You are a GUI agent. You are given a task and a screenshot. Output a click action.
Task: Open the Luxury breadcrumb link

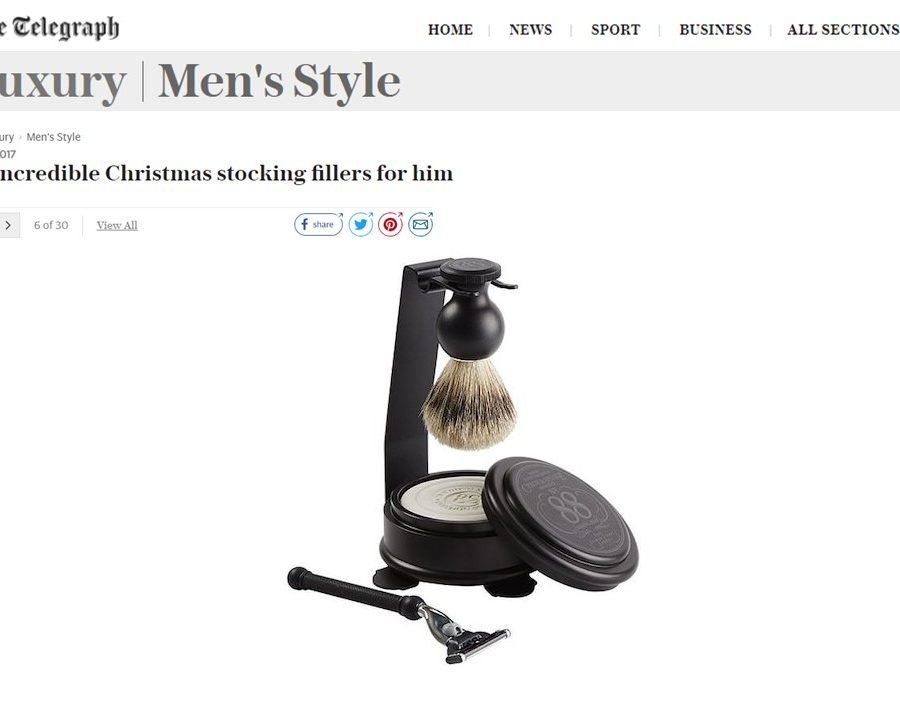(x=6, y=137)
